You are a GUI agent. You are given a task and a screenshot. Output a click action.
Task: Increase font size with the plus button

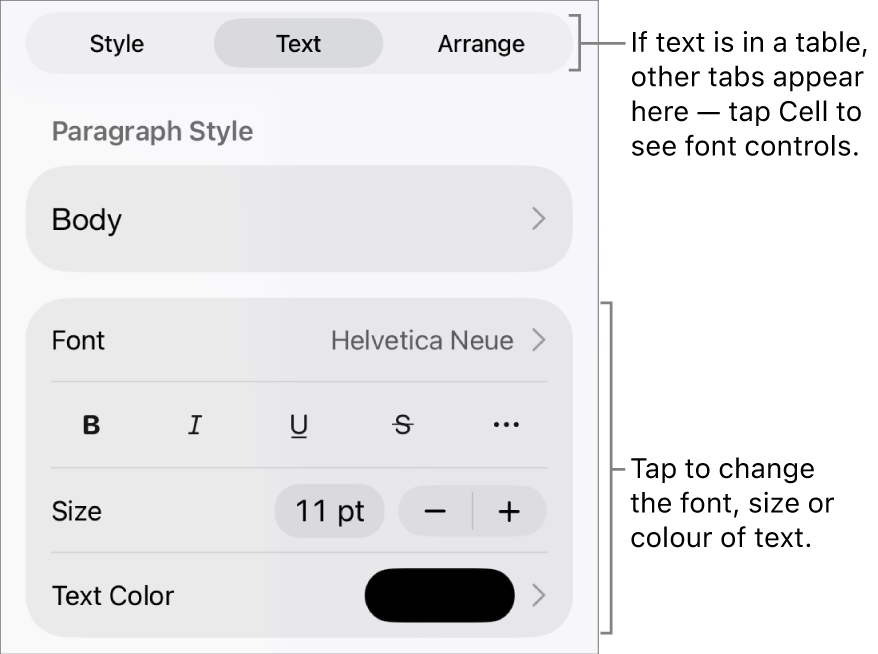509,511
